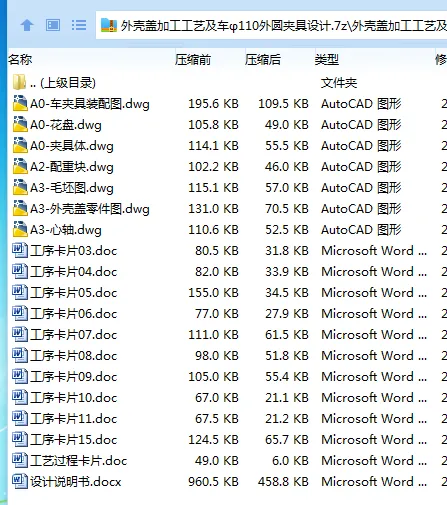The height and width of the screenshot is (505, 447).
Task: Select the file 工序卡片03.doc
Action: point(74,251)
